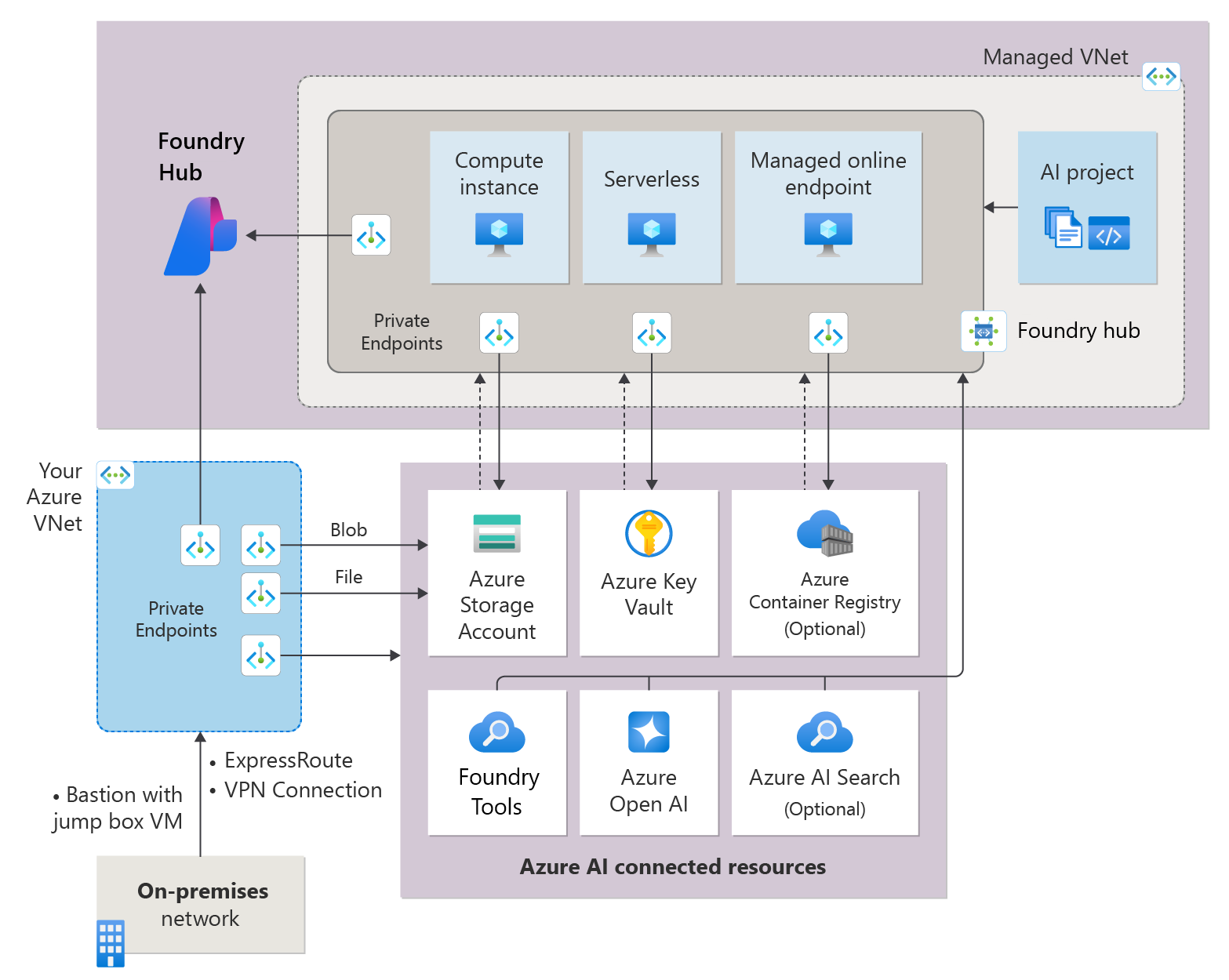Click the Azure Key Vault label
This screenshot has width=1229, height=980.
(x=649, y=594)
